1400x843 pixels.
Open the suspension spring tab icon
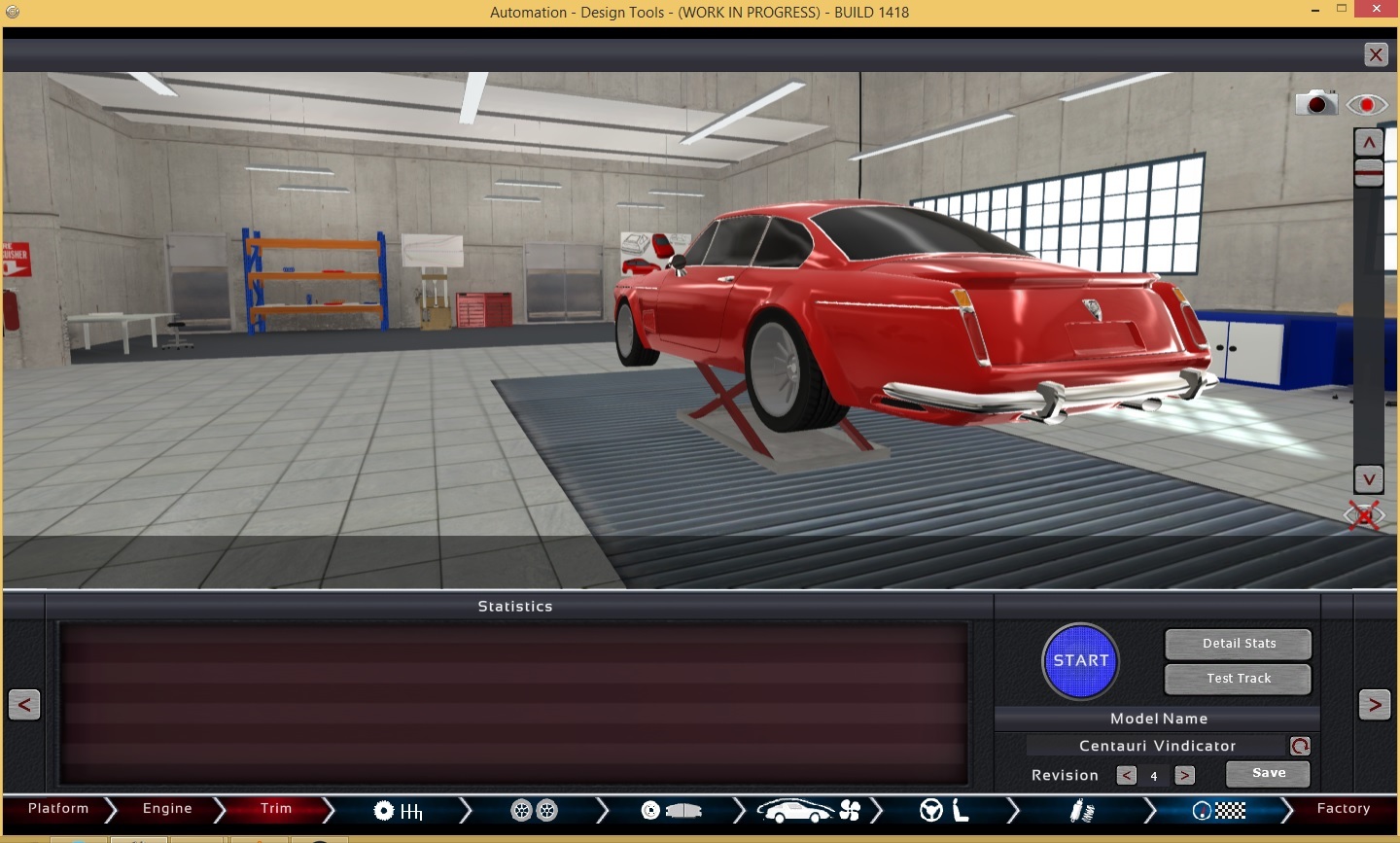pos(1082,810)
